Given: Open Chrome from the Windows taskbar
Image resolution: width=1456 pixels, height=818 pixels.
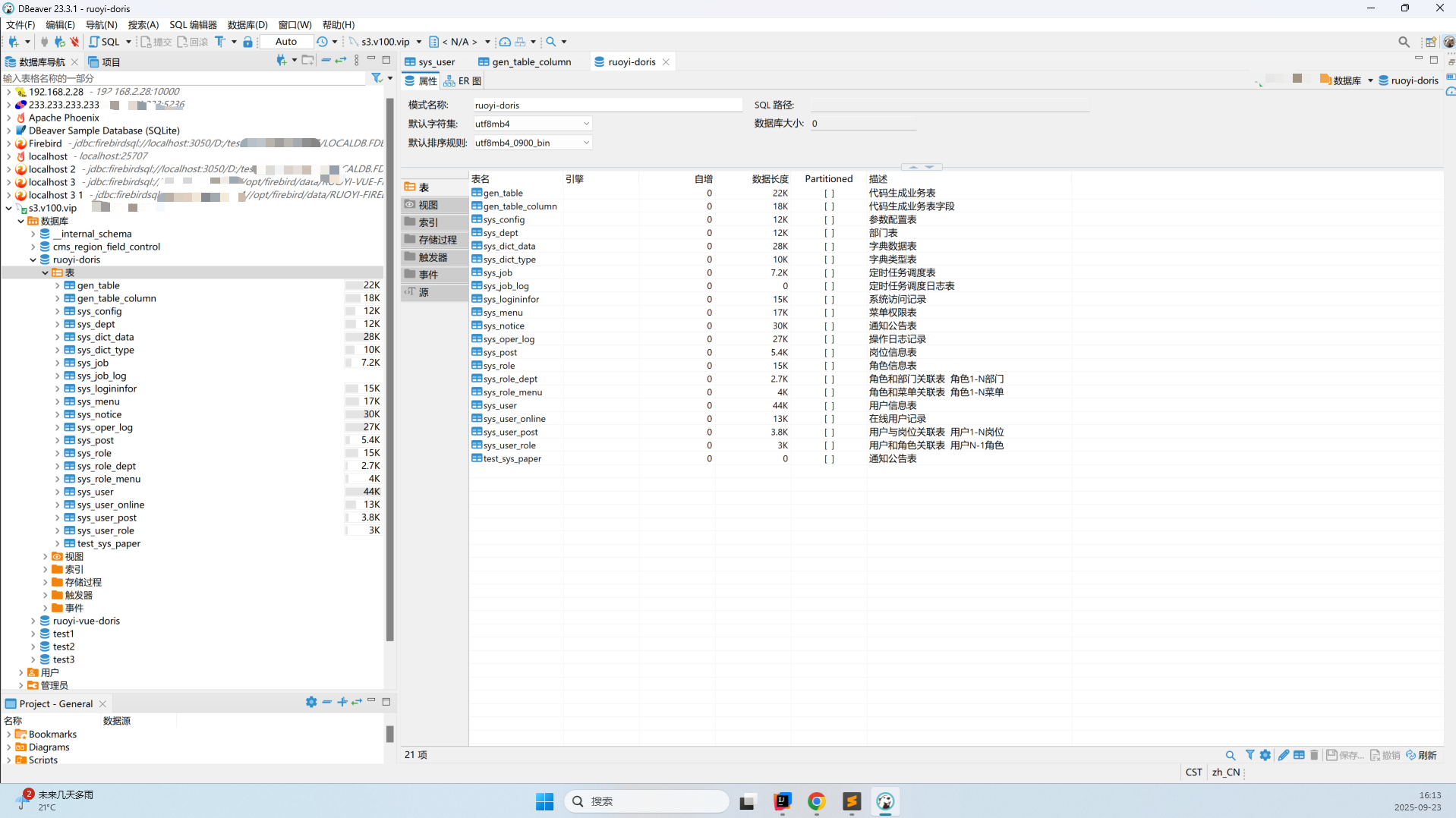Looking at the screenshot, I should (x=817, y=801).
